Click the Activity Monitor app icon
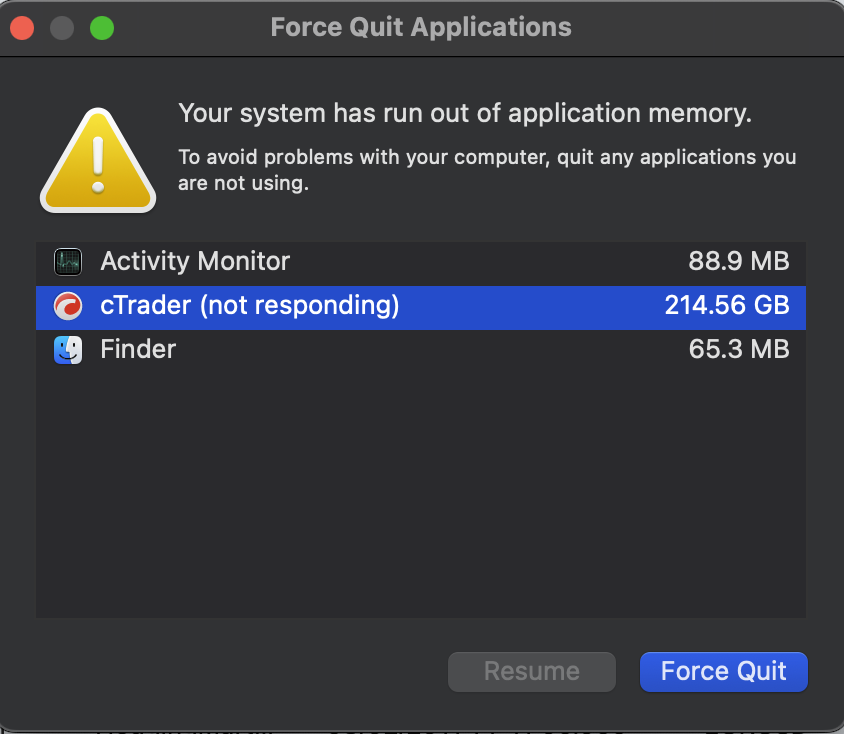The image size is (844, 734). pos(68,262)
